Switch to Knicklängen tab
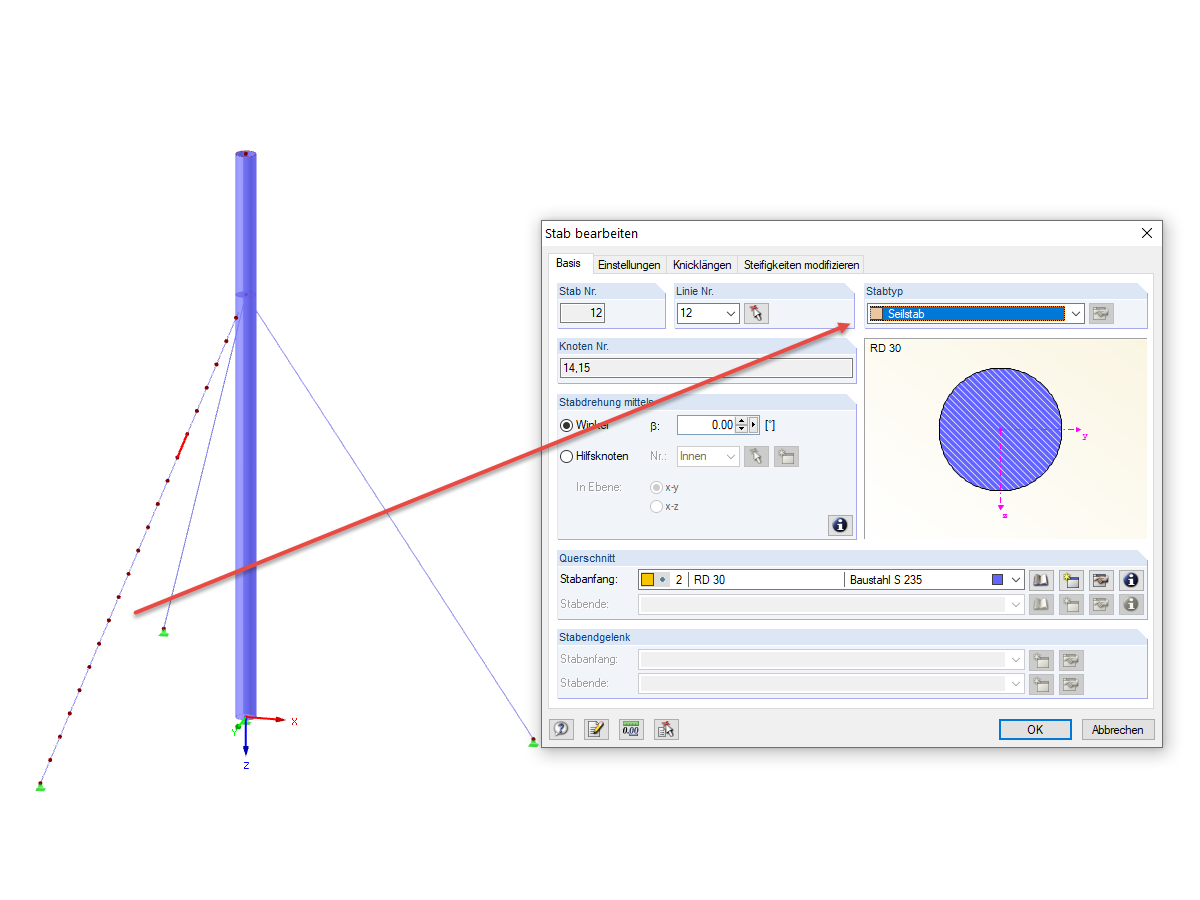This screenshot has width=1200, height=900. (x=702, y=265)
